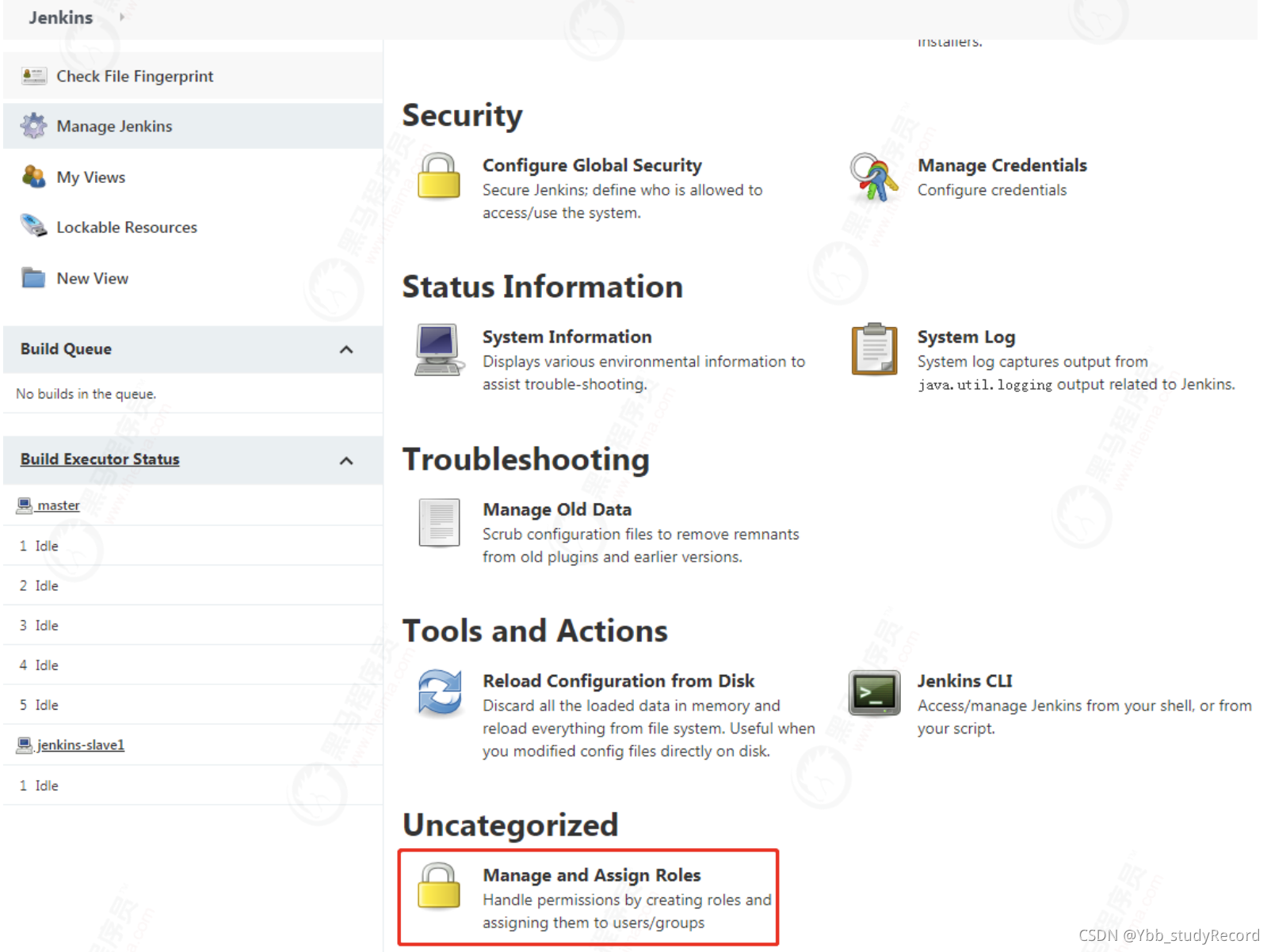
Task: Open Check File Fingerprint page
Action: click(135, 76)
